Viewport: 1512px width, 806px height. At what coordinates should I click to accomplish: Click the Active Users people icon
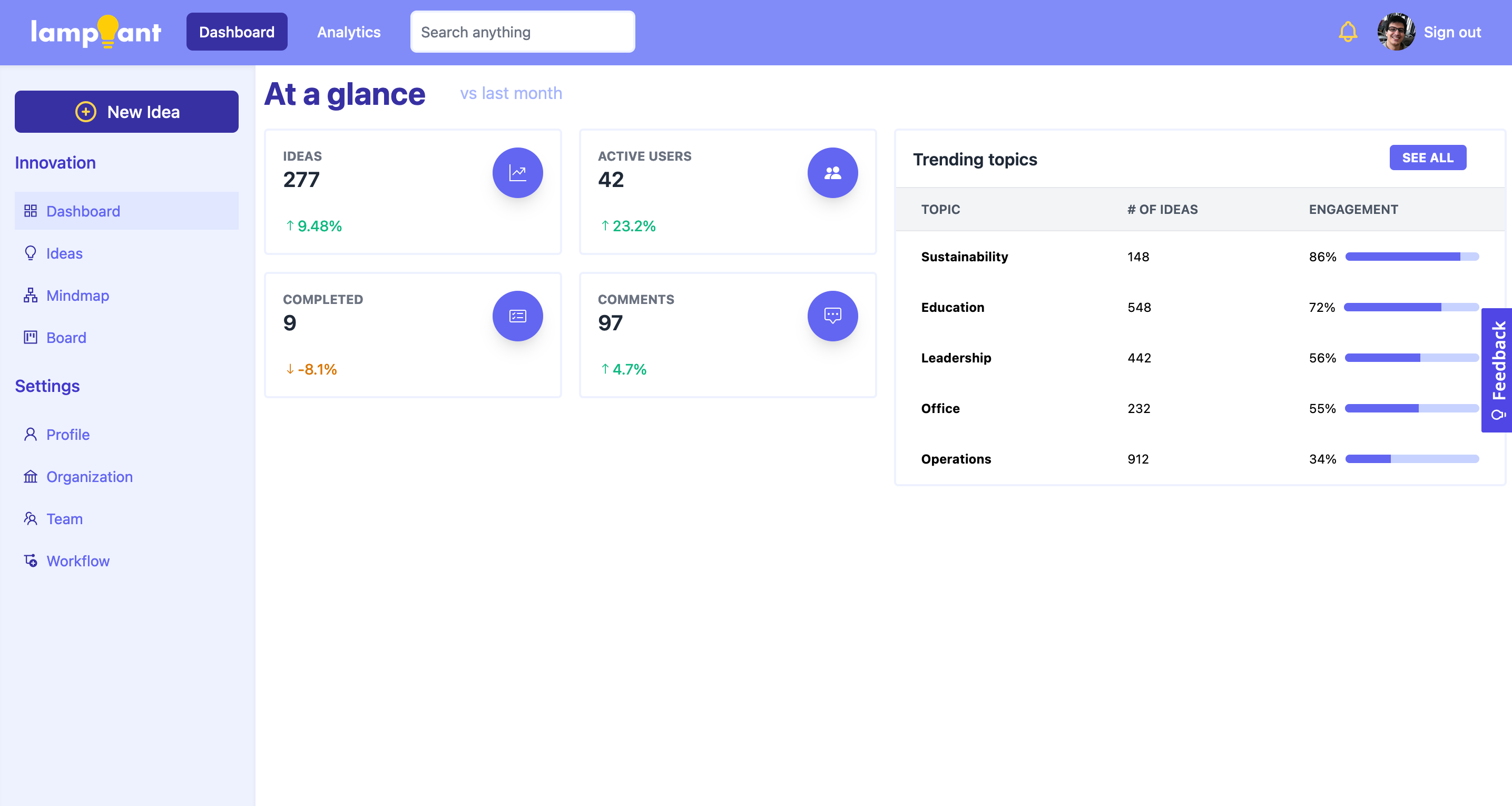click(x=832, y=173)
